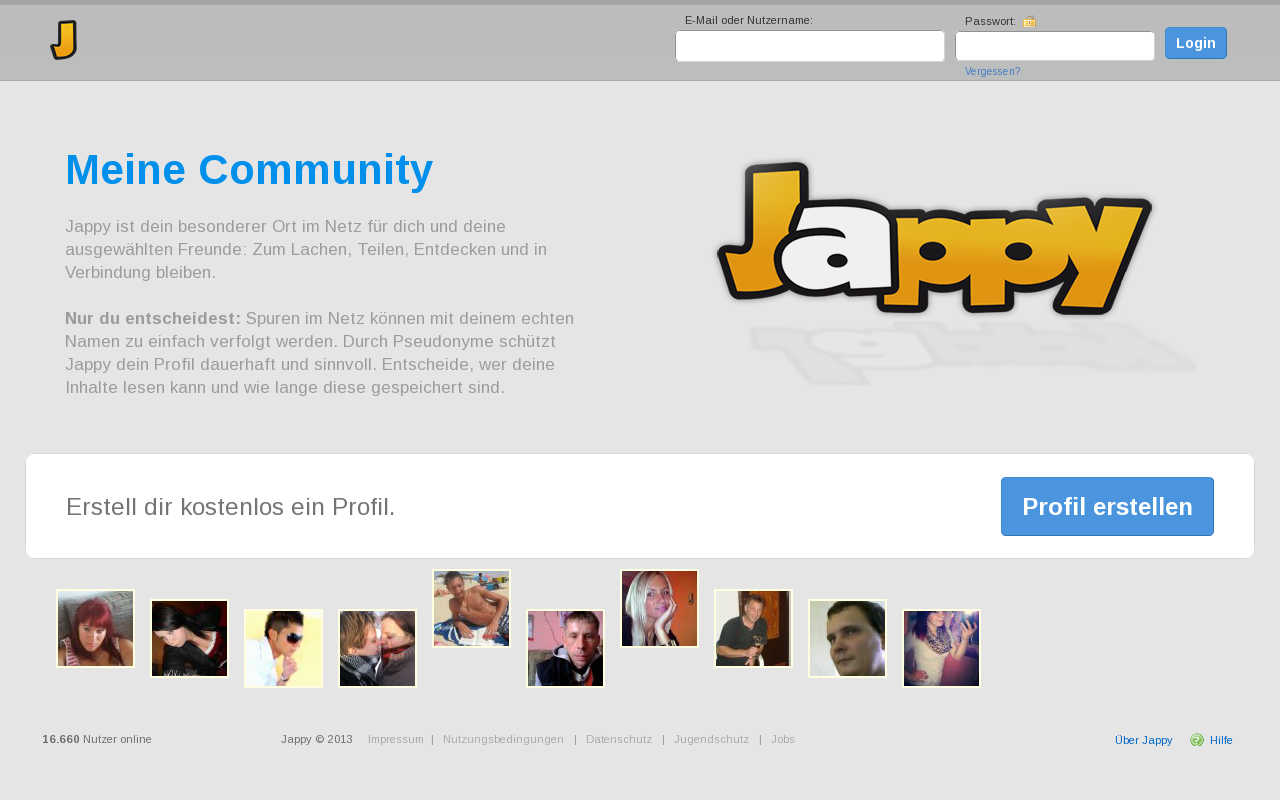Open profile photo of blonde woman
This screenshot has width=1280, height=800.
coord(659,608)
